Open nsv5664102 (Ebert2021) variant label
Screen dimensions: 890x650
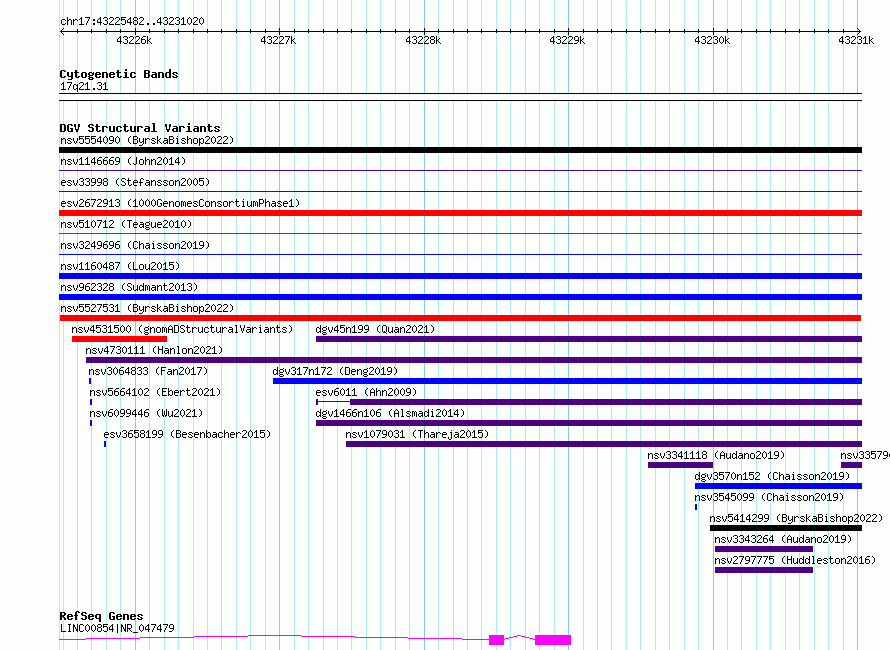click(x=155, y=392)
